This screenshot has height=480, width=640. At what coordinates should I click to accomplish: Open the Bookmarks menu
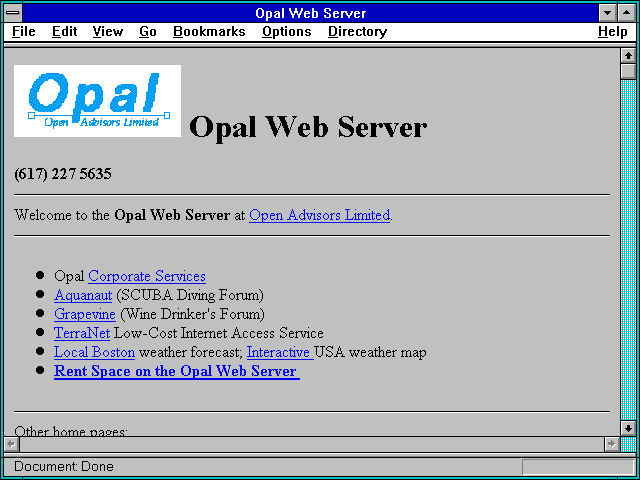pos(209,31)
